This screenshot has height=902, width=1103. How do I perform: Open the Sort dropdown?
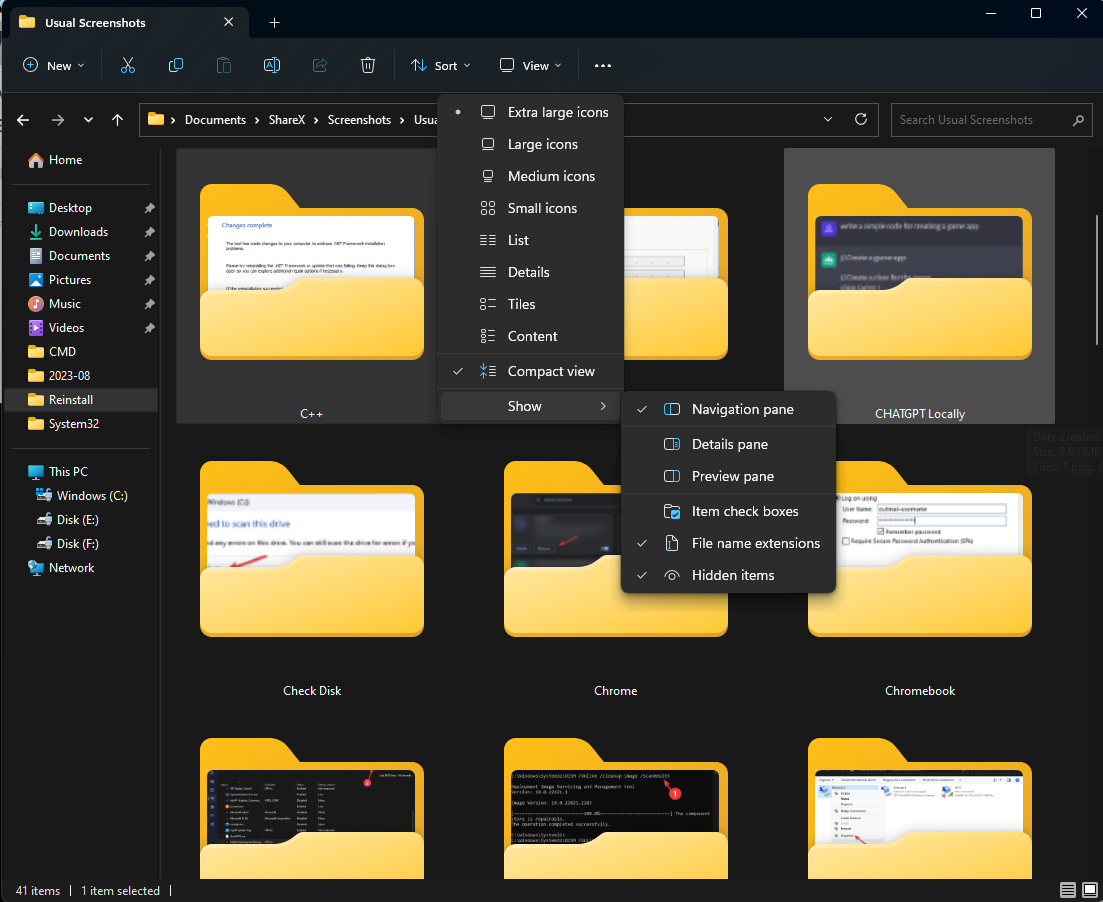pyautogui.click(x=440, y=65)
